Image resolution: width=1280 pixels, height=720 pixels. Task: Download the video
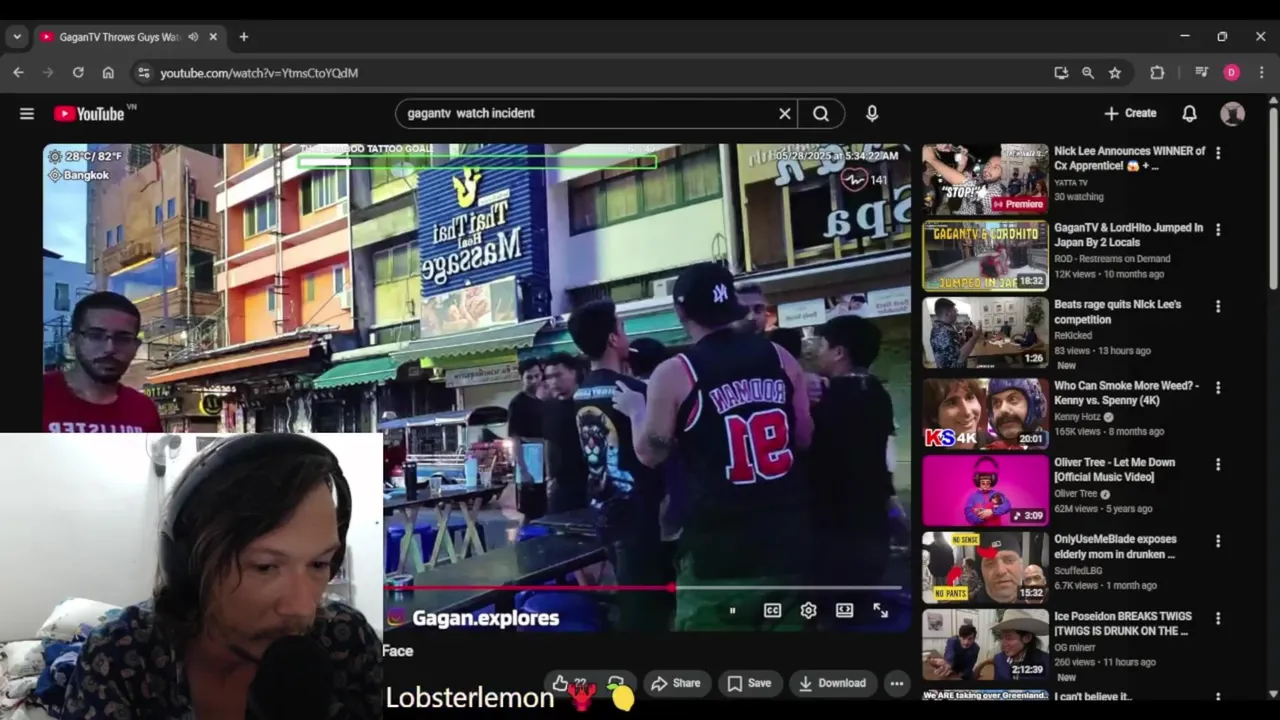pos(832,683)
